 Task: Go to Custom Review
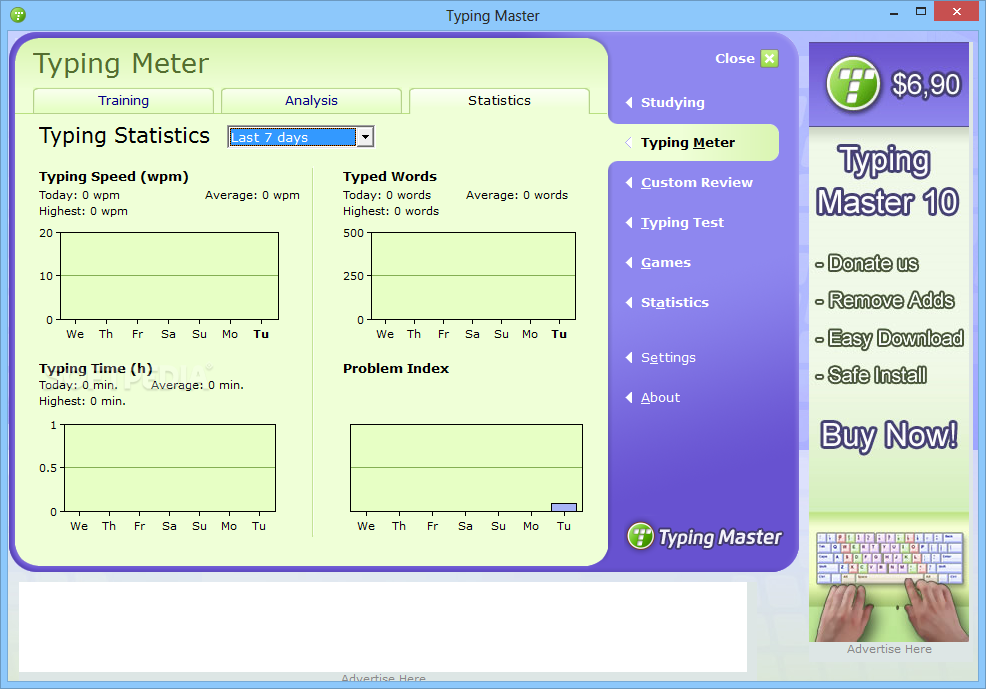697,182
